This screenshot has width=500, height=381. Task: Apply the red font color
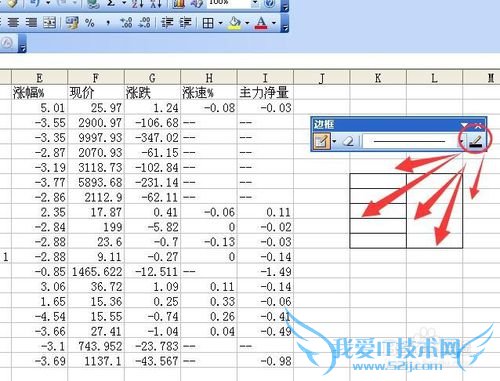[261, 23]
